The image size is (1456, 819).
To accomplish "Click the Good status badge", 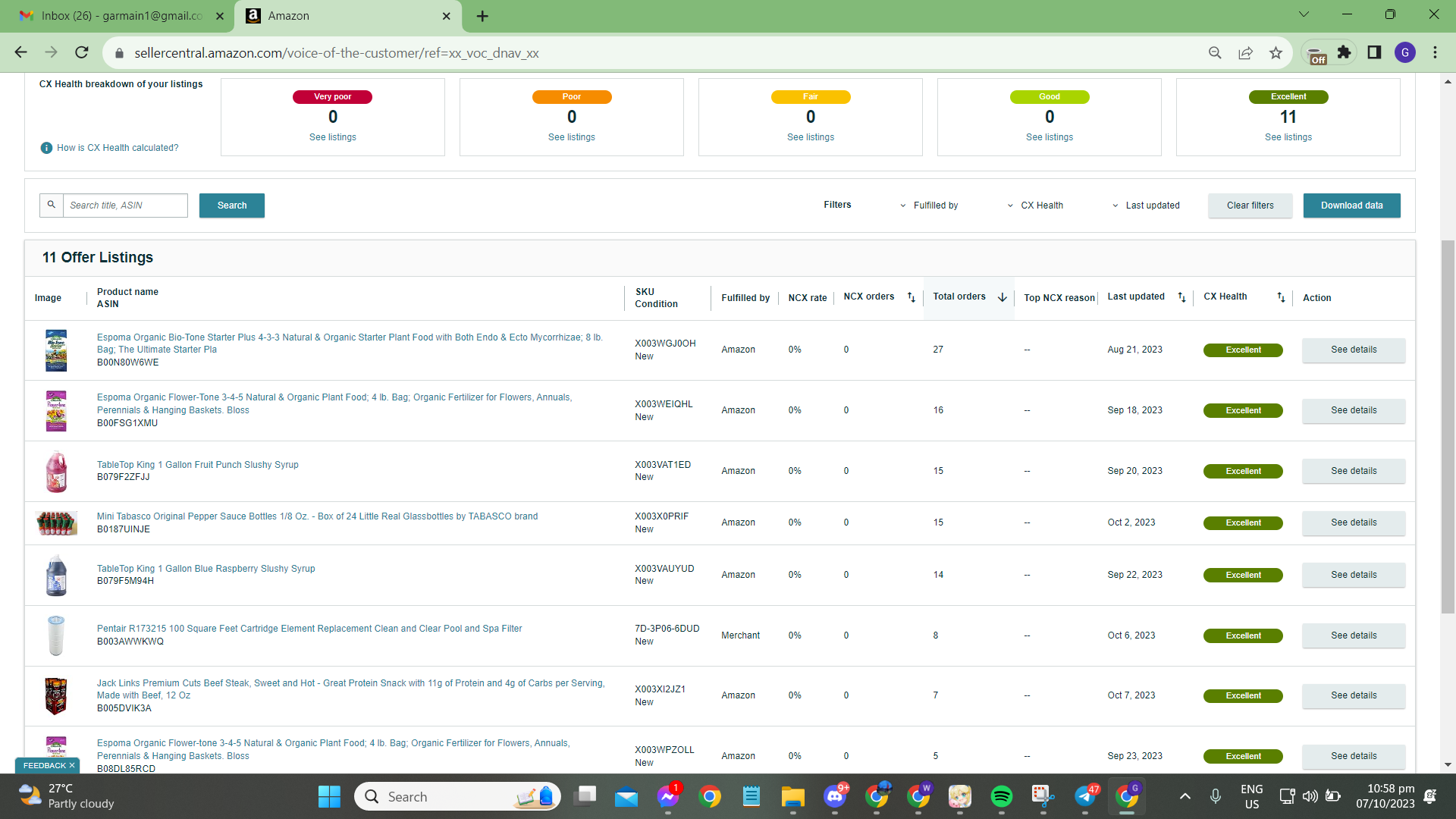I will [1050, 97].
